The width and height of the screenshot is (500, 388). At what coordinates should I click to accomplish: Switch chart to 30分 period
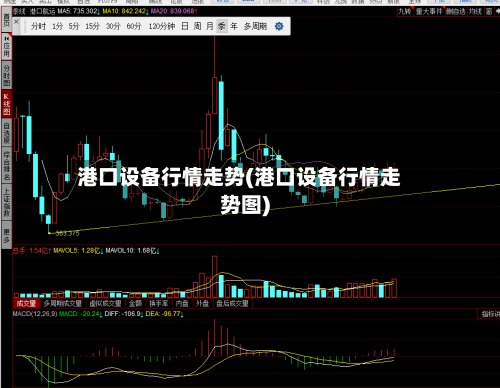pyautogui.click(x=113, y=26)
